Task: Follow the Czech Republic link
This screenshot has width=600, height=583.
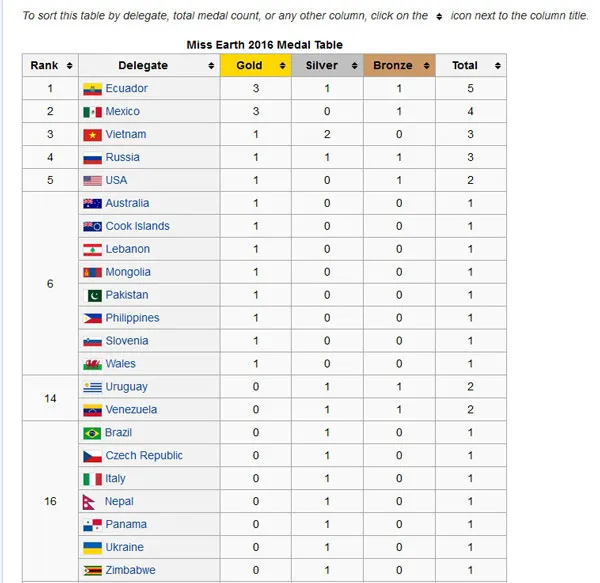Action: point(144,456)
